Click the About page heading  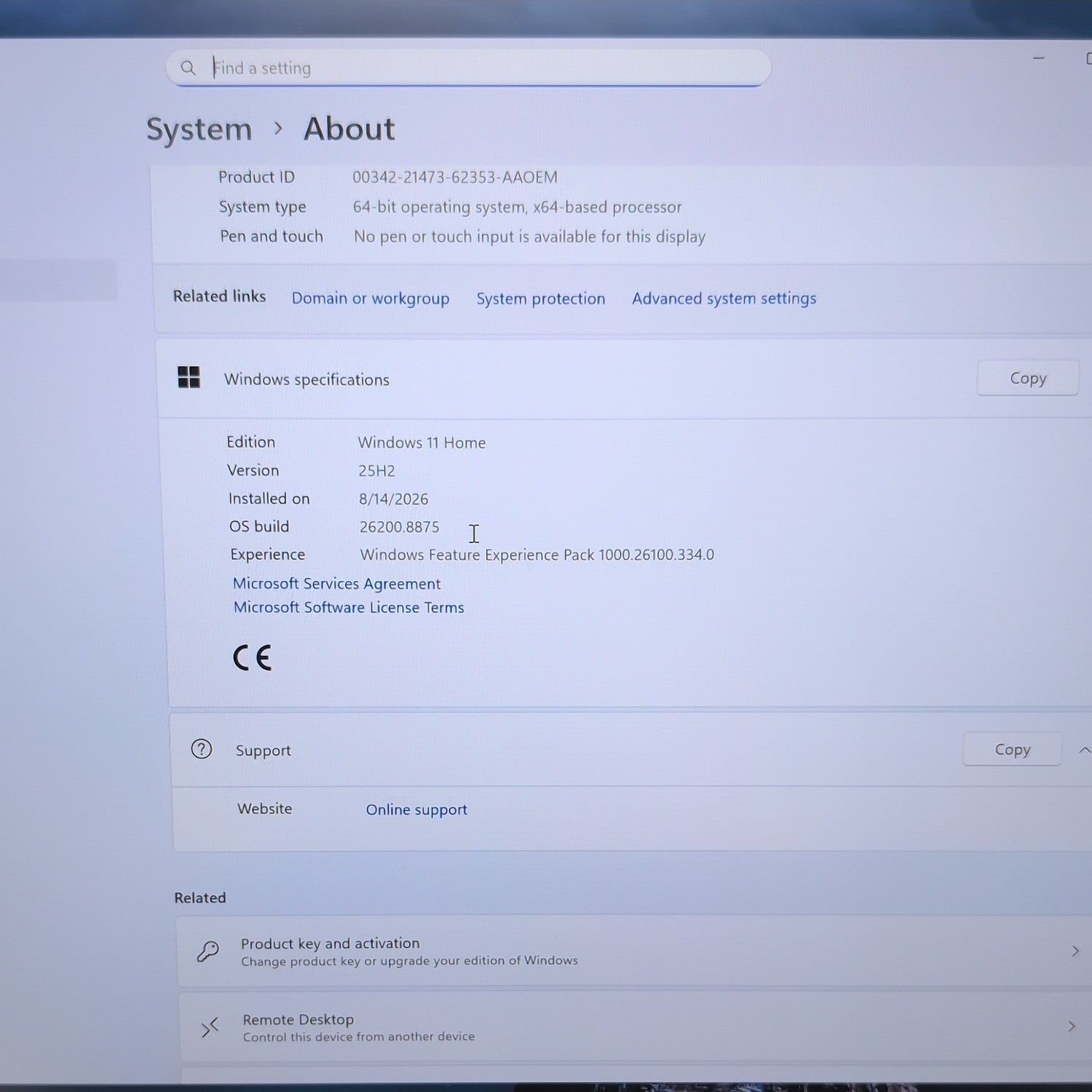349,130
